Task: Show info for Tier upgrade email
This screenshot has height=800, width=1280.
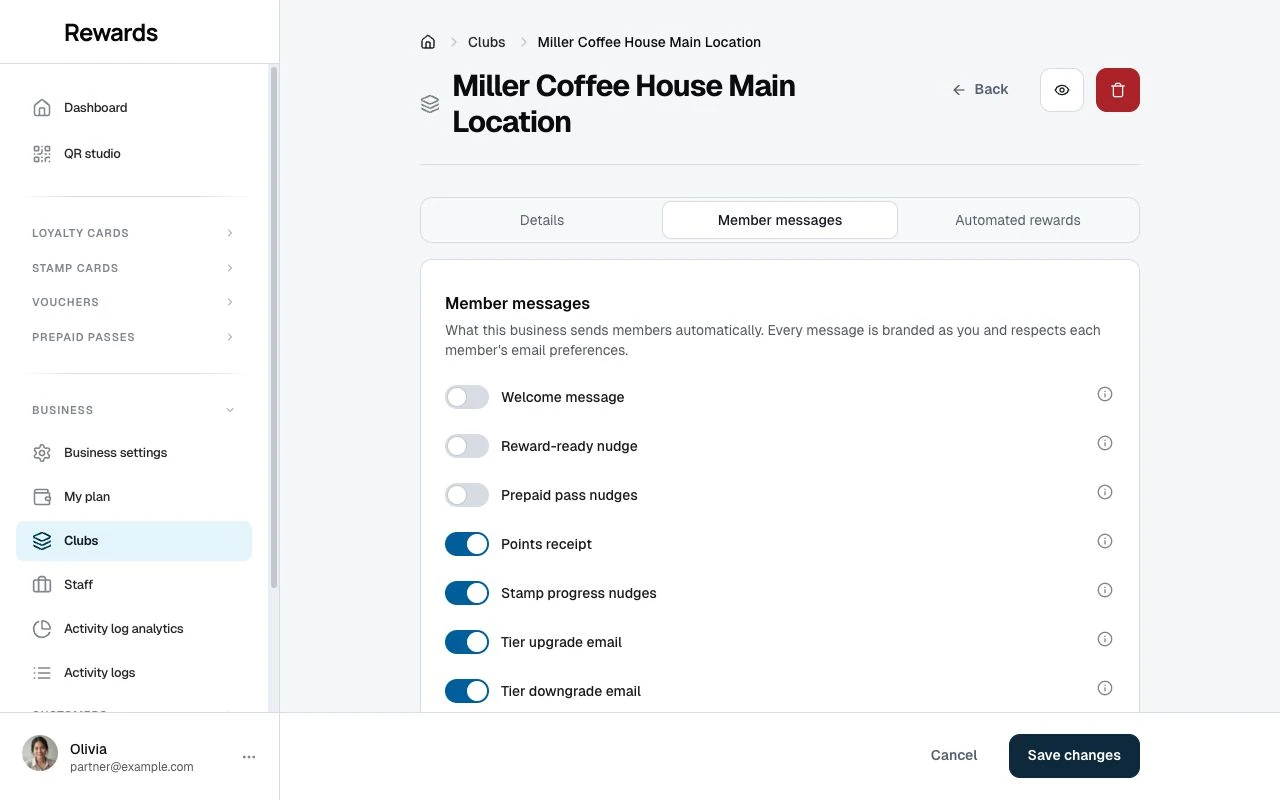Action: tap(1105, 639)
